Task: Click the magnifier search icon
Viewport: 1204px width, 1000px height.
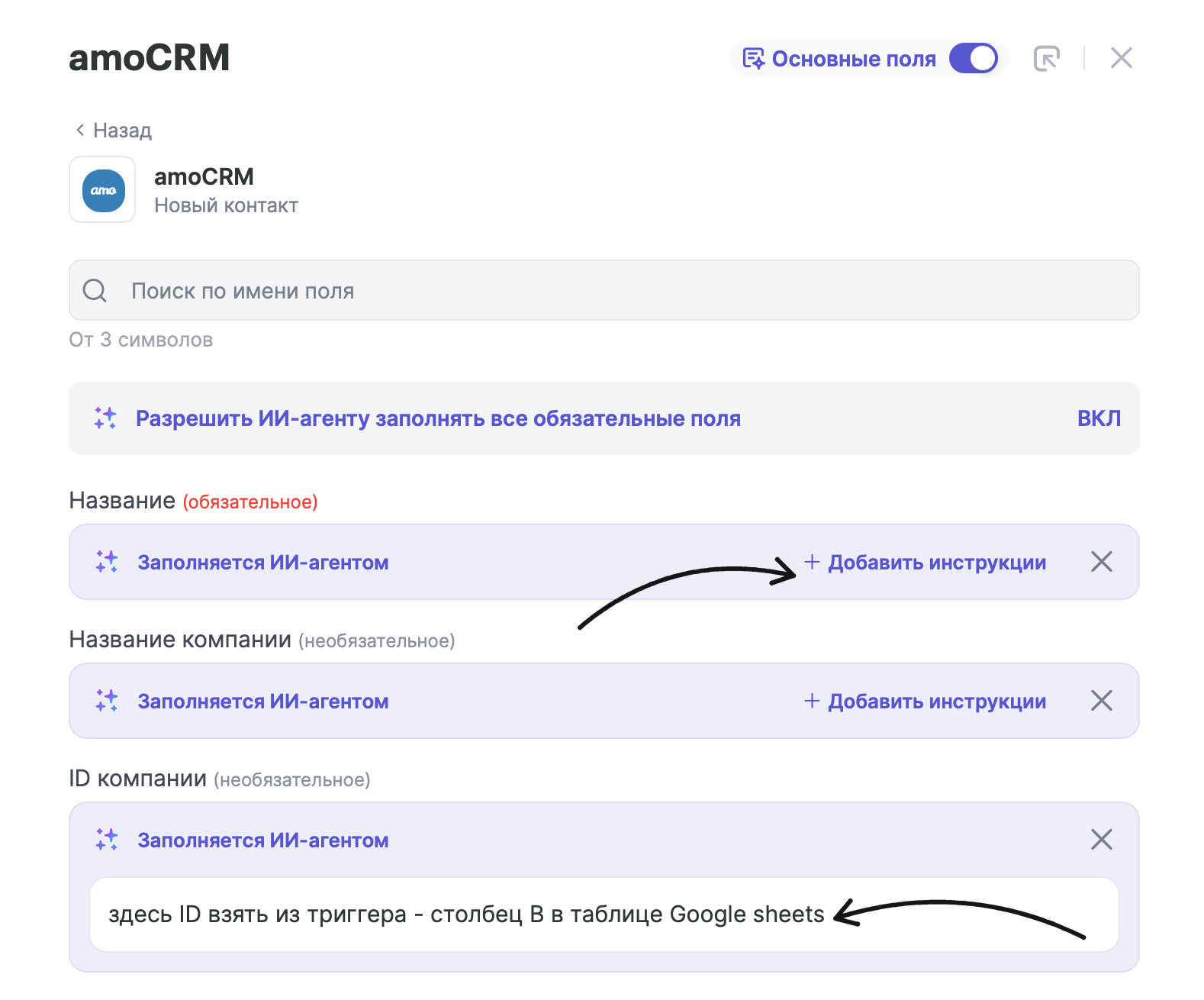Action: (x=95, y=290)
